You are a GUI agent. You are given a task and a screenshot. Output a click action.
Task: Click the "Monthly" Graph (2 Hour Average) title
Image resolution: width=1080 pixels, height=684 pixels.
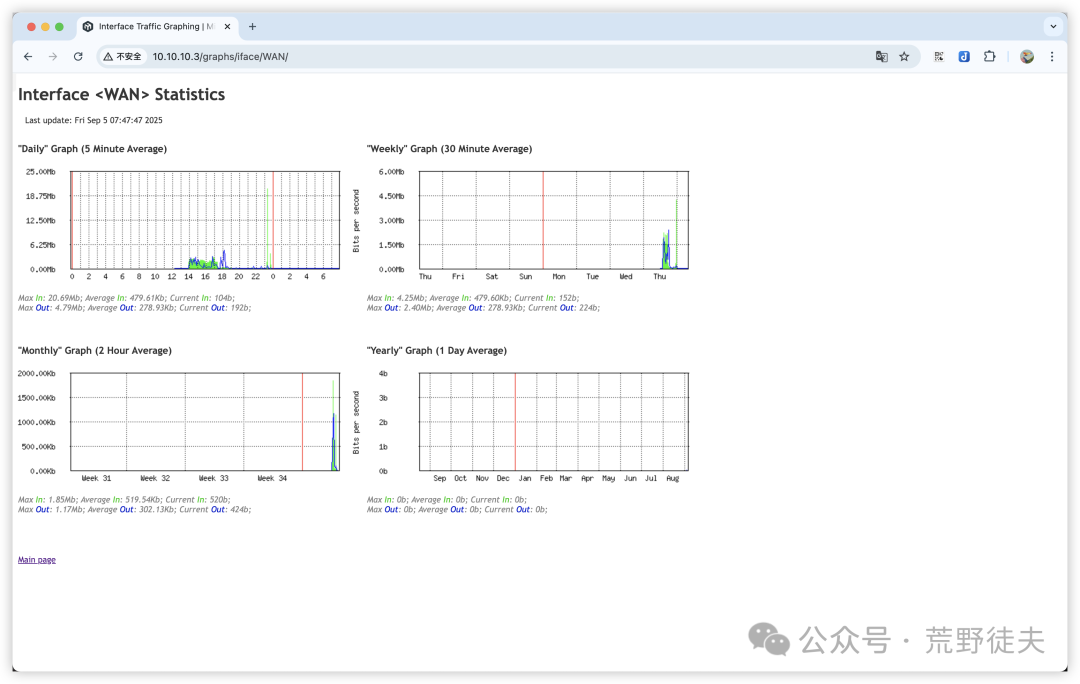point(95,351)
